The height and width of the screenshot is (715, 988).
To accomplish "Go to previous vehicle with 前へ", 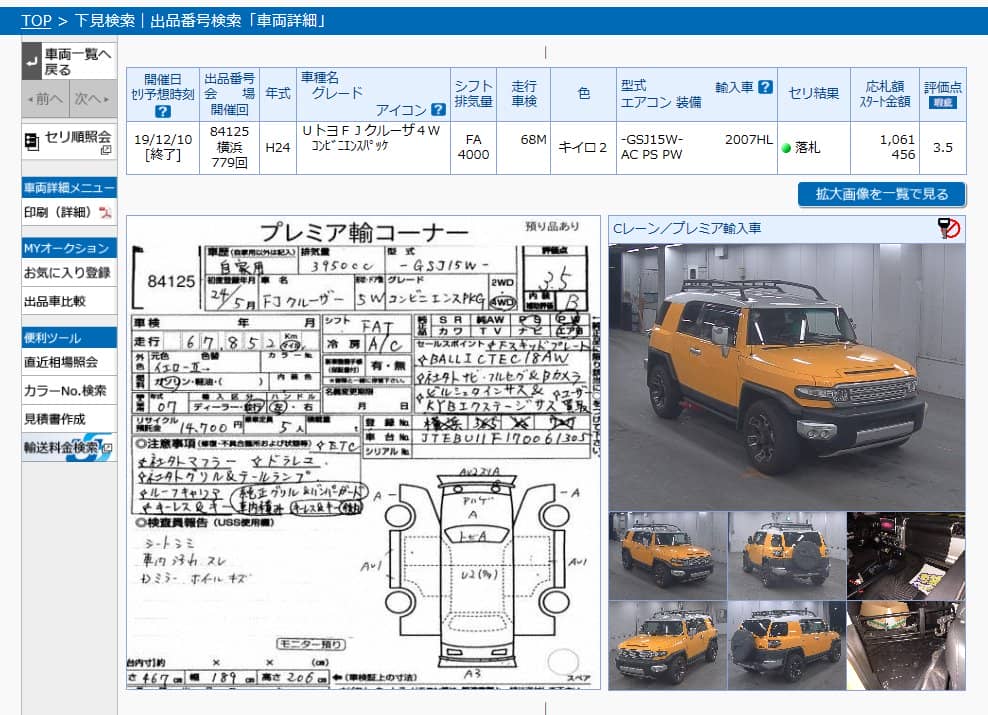I will (x=45, y=98).
